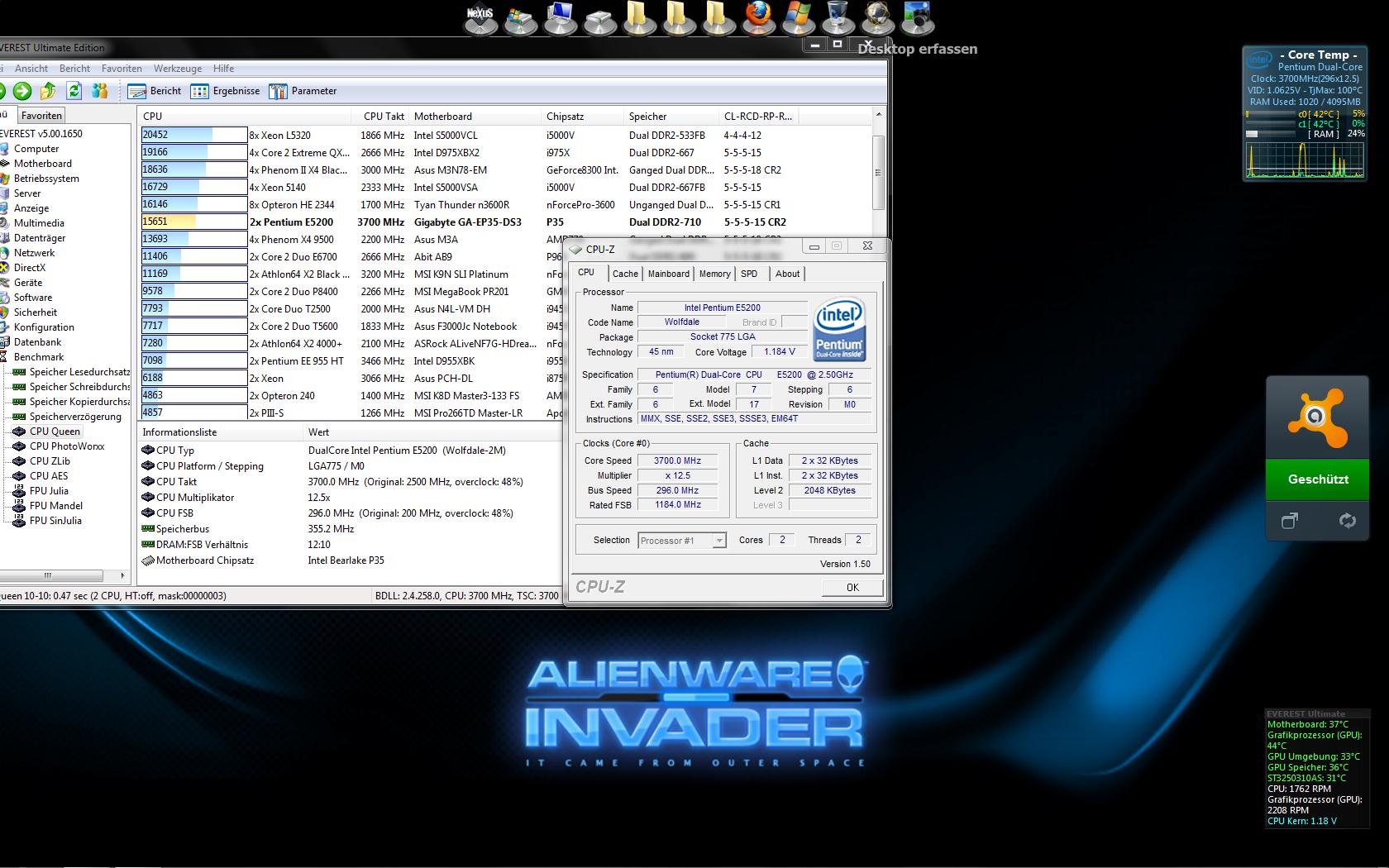Click the Intel logo in the Core Temp gadget
Image resolution: width=1389 pixels, height=868 pixels.
click(x=1259, y=59)
